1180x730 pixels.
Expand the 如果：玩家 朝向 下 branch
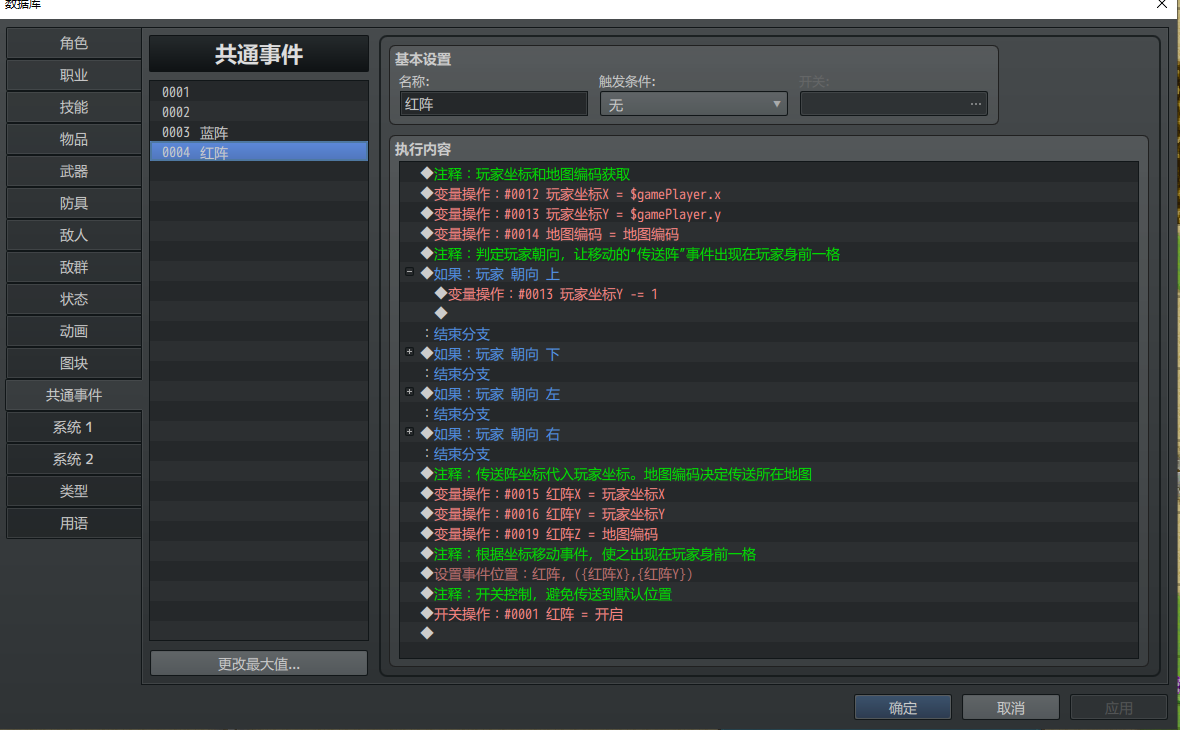(x=409, y=351)
